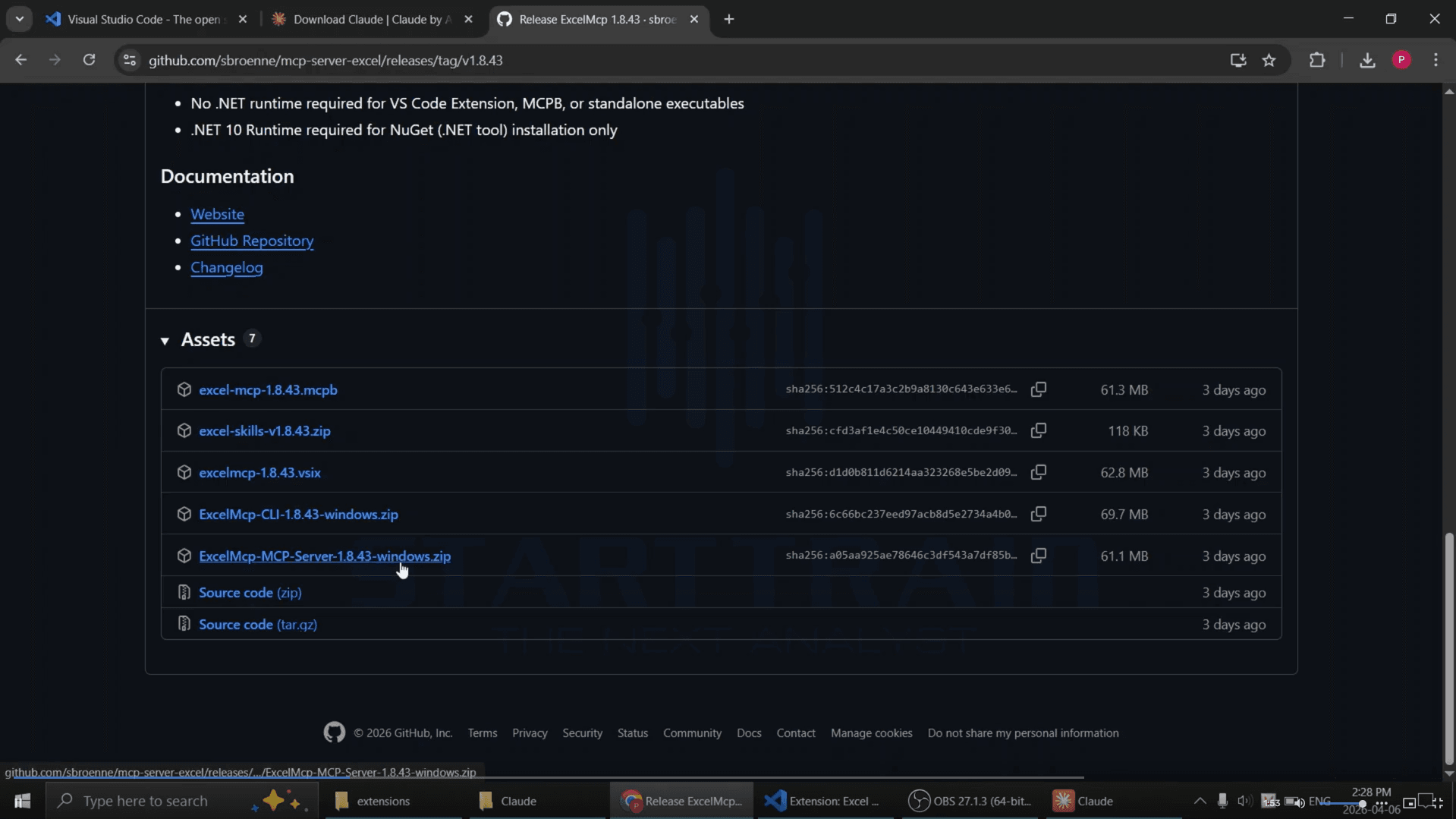
Task: Open the Website documentation link
Action: pyautogui.click(x=217, y=214)
